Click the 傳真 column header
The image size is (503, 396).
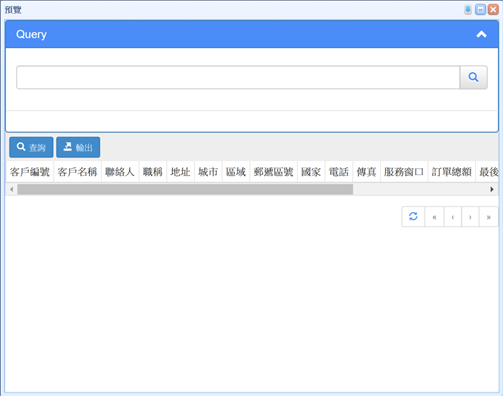coord(366,172)
